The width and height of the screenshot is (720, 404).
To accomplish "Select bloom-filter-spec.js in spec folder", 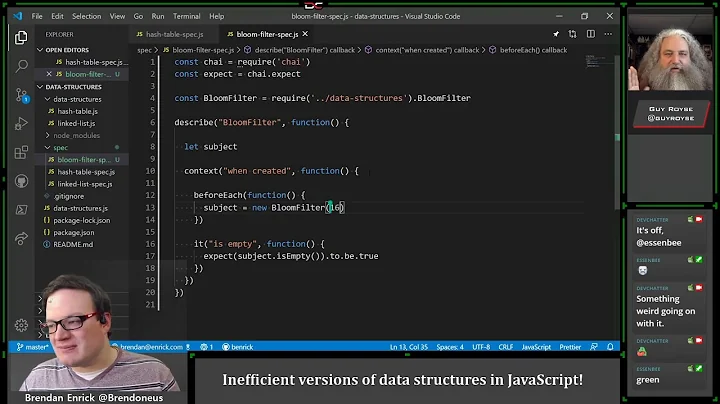I will pos(82,160).
